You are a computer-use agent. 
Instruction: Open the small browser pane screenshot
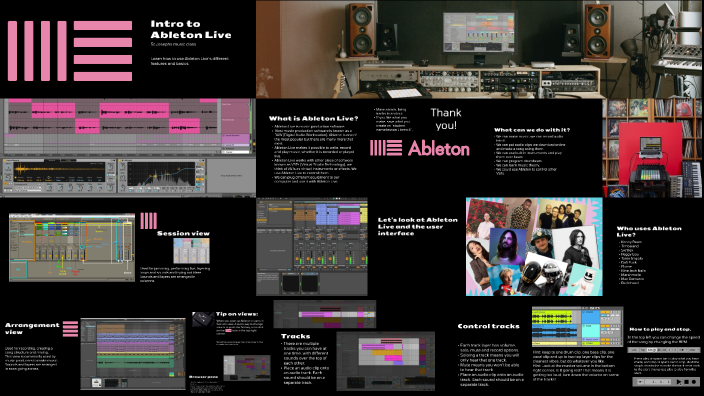[x=247, y=368]
